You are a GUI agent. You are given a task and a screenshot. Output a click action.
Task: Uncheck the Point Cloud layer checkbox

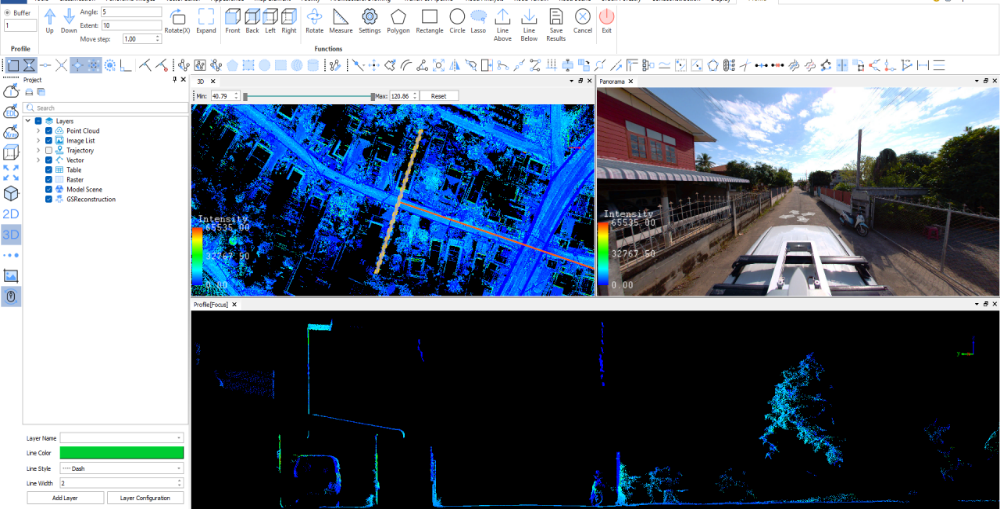49,131
